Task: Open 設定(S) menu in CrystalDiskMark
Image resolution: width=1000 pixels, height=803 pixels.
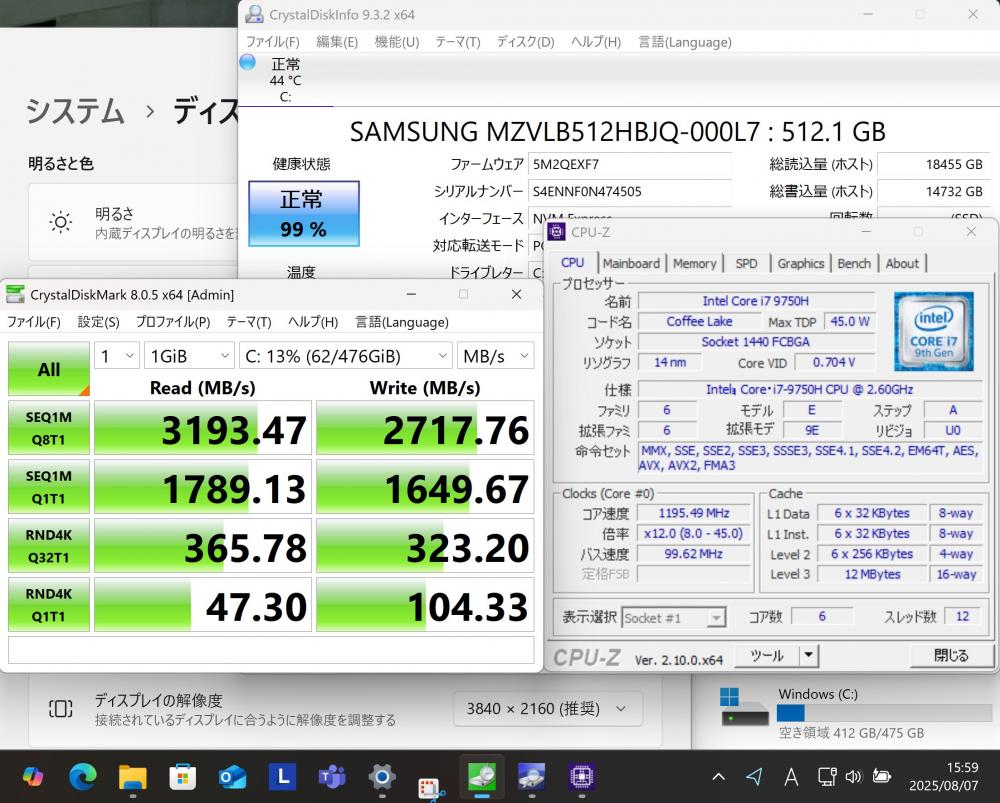Action: coord(98,322)
